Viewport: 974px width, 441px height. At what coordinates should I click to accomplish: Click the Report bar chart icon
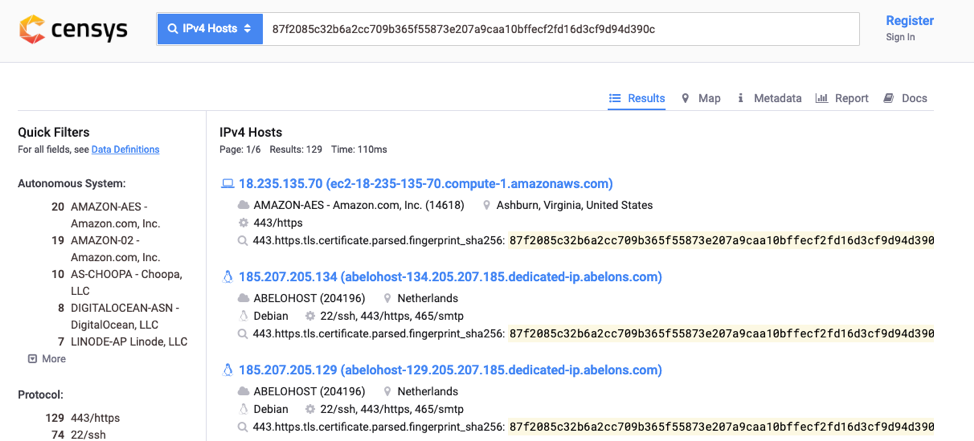821,98
